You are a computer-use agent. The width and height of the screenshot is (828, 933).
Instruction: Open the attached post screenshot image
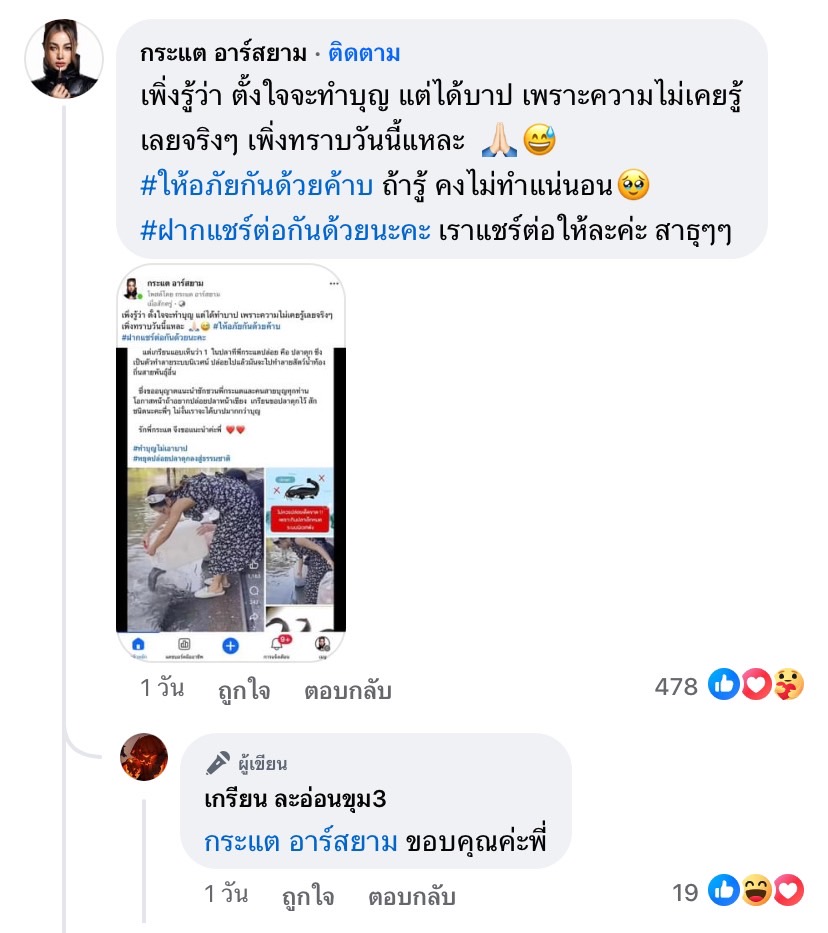pos(231,463)
